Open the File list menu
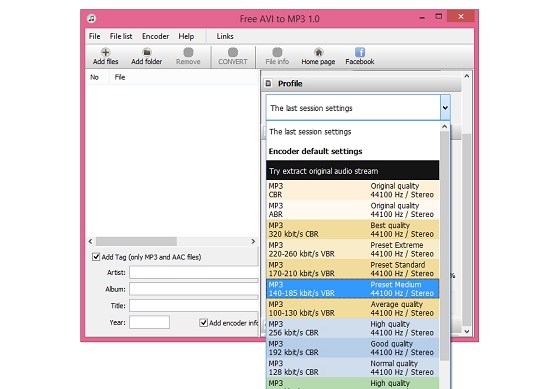The height and width of the screenshot is (389, 550). tap(121, 36)
